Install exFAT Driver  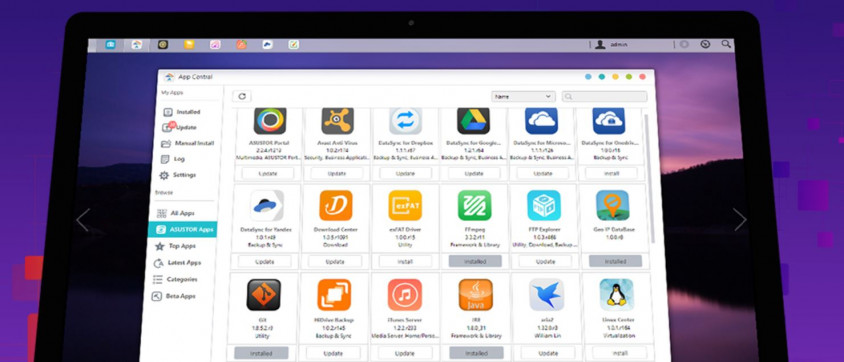[405, 261]
